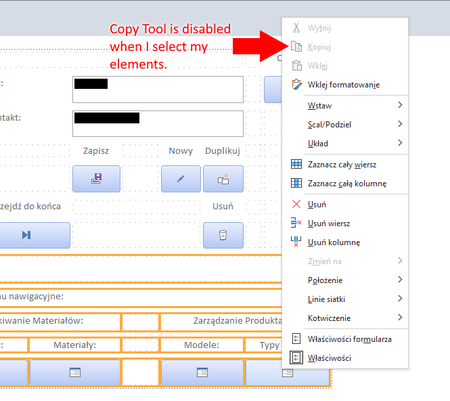
Task: Click the form button below Modele label
Action: pyautogui.click(x=202, y=372)
